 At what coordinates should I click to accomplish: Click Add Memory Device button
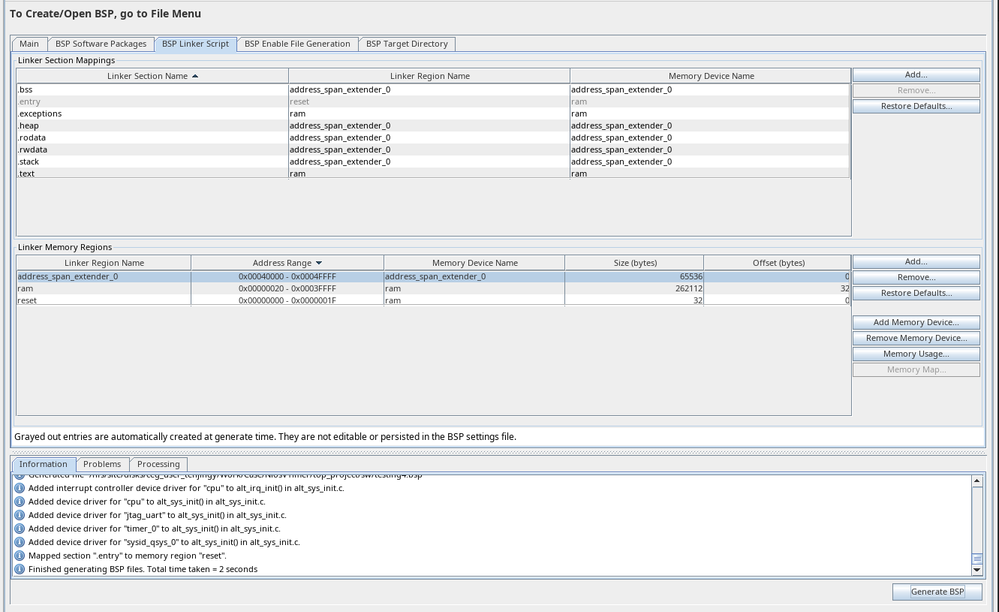click(x=915, y=322)
